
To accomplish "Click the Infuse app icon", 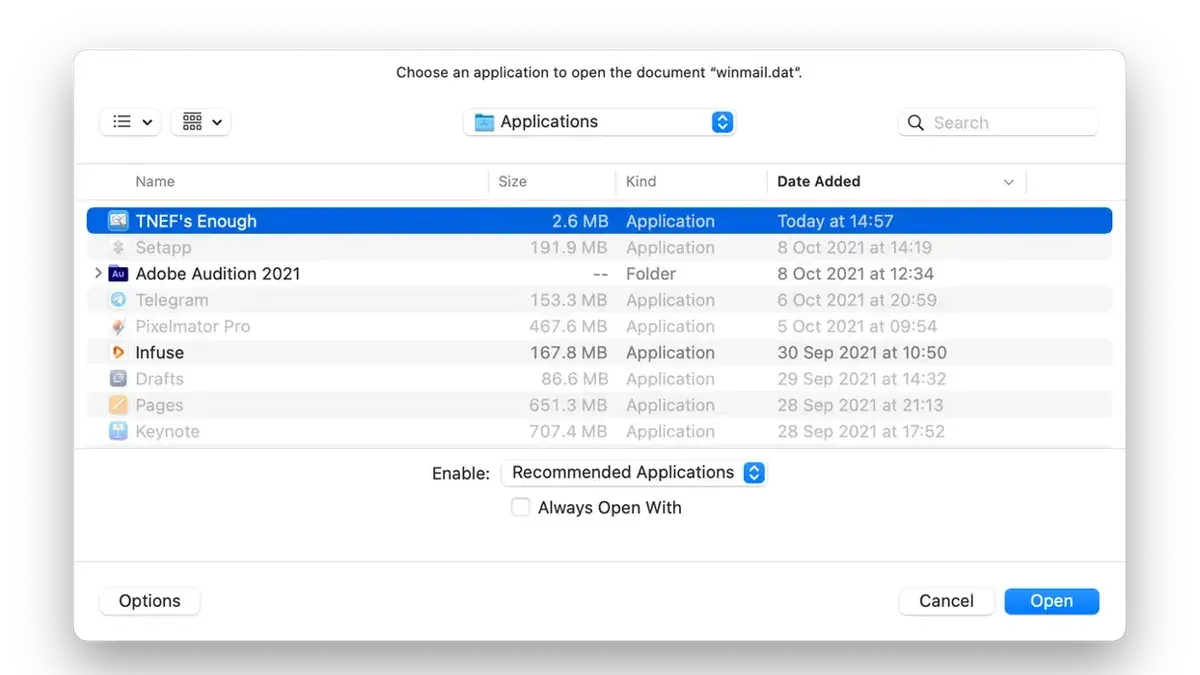I will [x=118, y=352].
